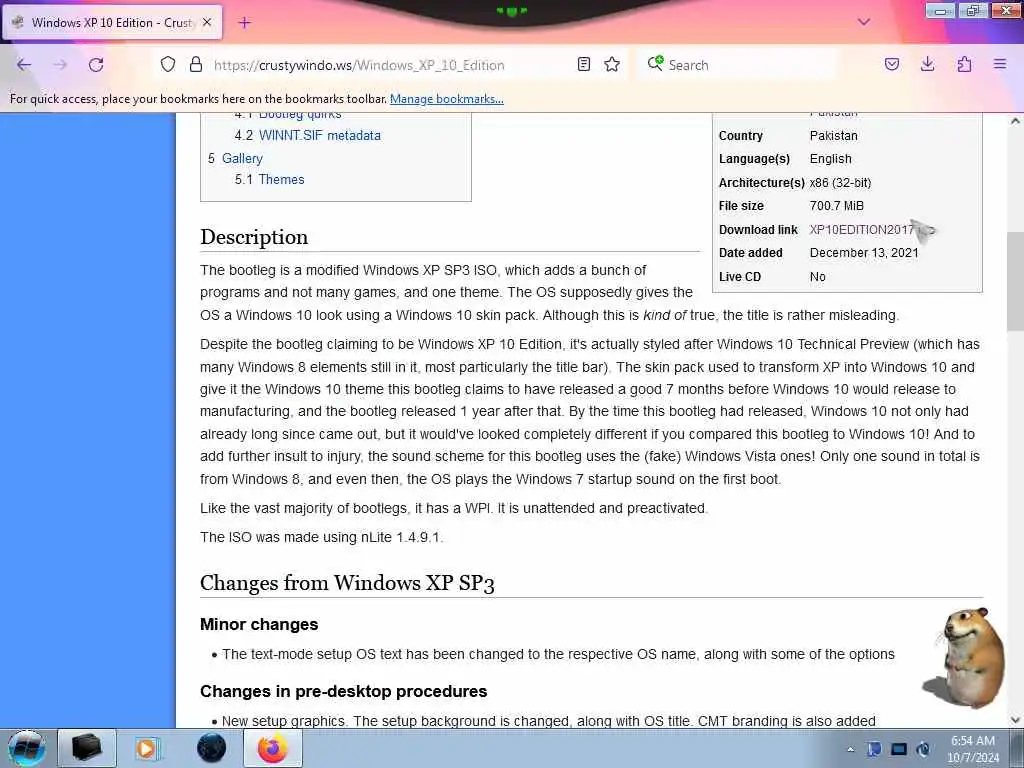This screenshot has height=768, width=1024.
Task: Click the Description heading
Action: pos(254,237)
